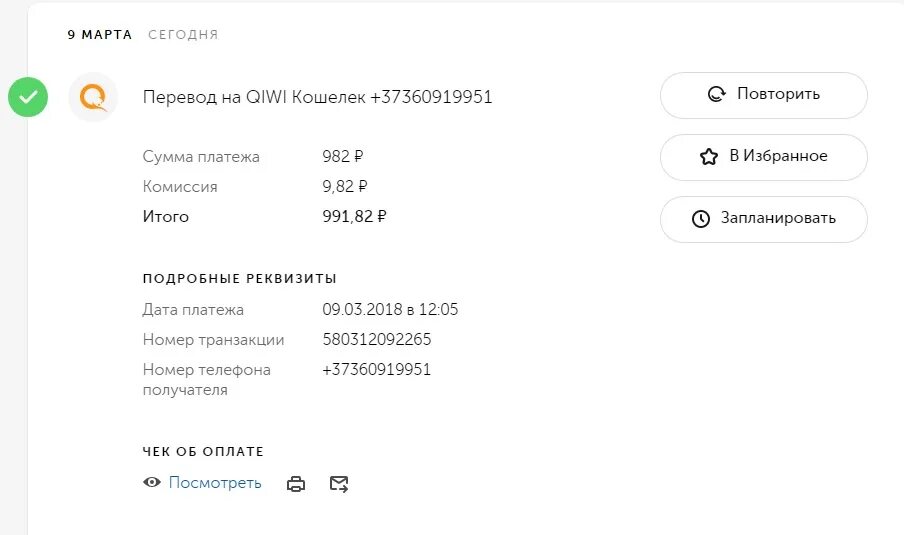Screen dimensions: 904x535
Task: Add payment to favorites via В Избранное
Action: (x=763, y=157)
